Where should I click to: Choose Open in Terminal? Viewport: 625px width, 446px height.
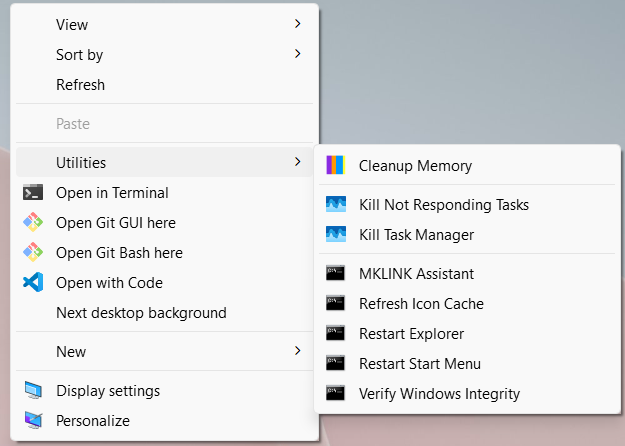click(x=164, y=193)
